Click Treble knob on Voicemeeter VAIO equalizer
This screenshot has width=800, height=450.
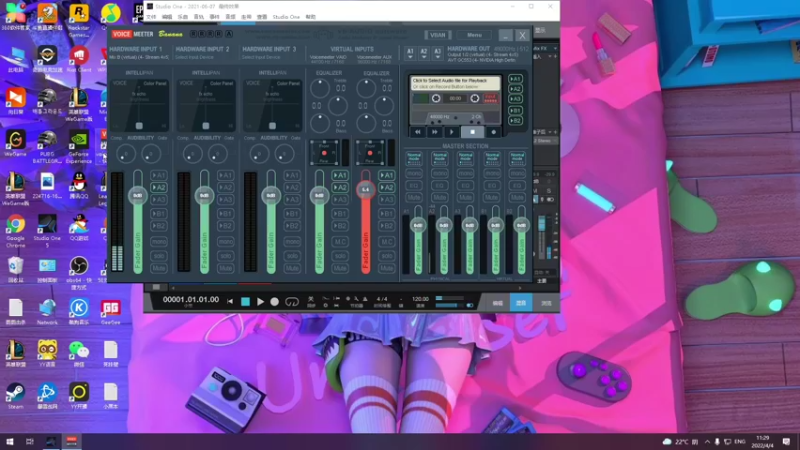320,89
